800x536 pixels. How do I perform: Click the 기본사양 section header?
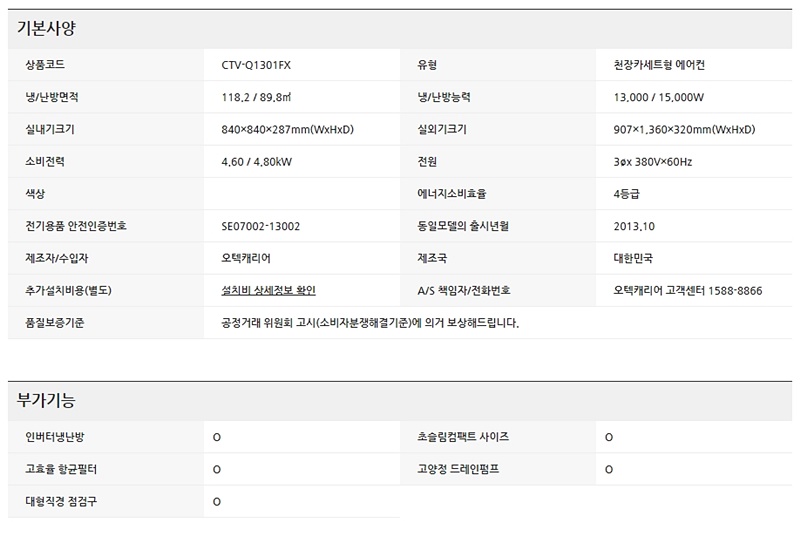[x=46, y=29]
